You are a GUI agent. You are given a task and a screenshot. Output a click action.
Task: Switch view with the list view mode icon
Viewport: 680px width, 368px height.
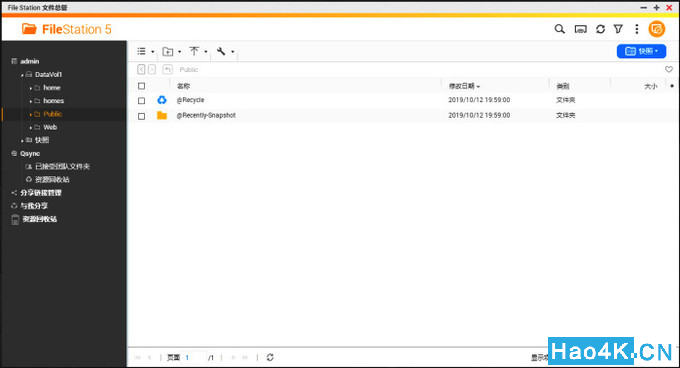tap(141, 51)
